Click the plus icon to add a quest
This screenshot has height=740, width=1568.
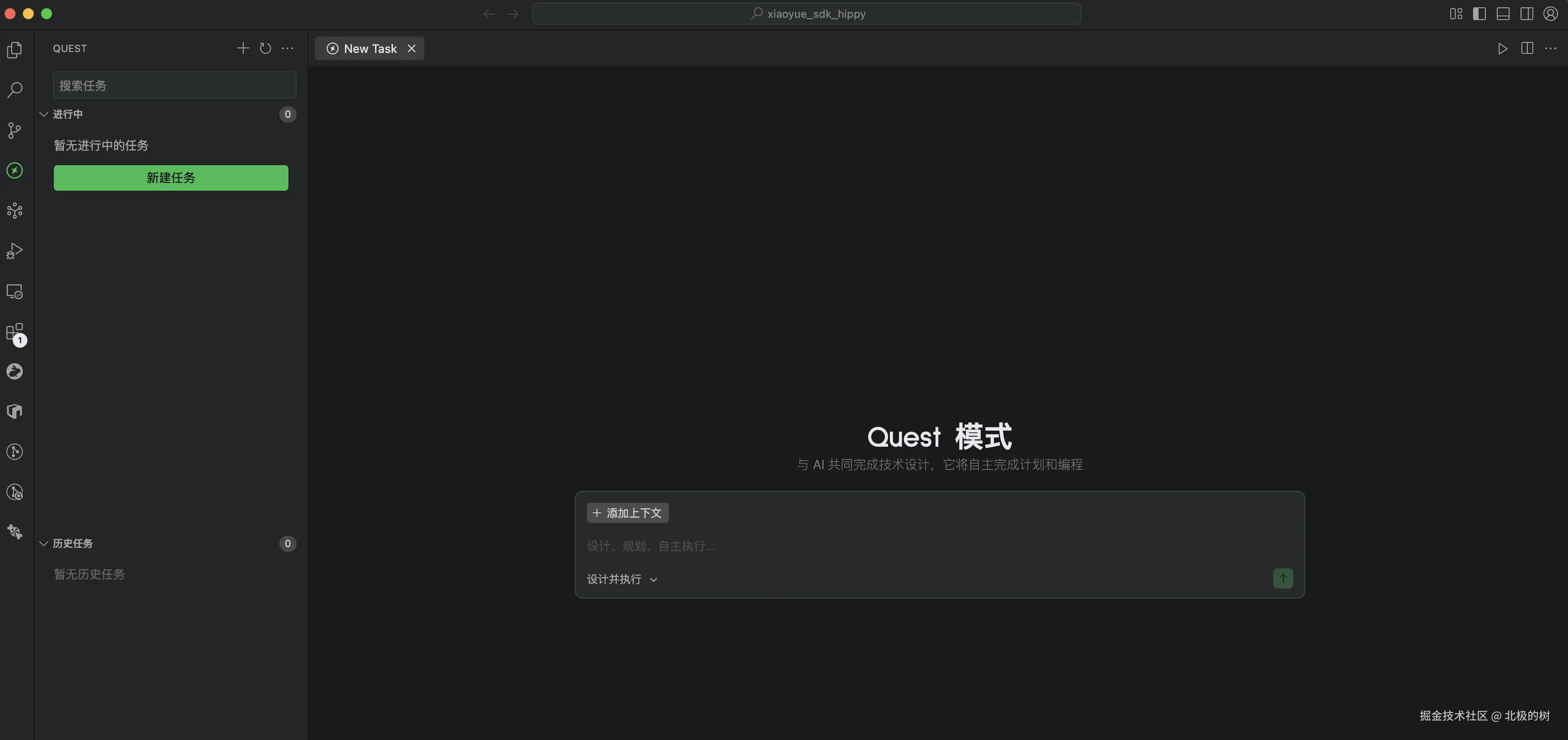[x=243, y=49]
